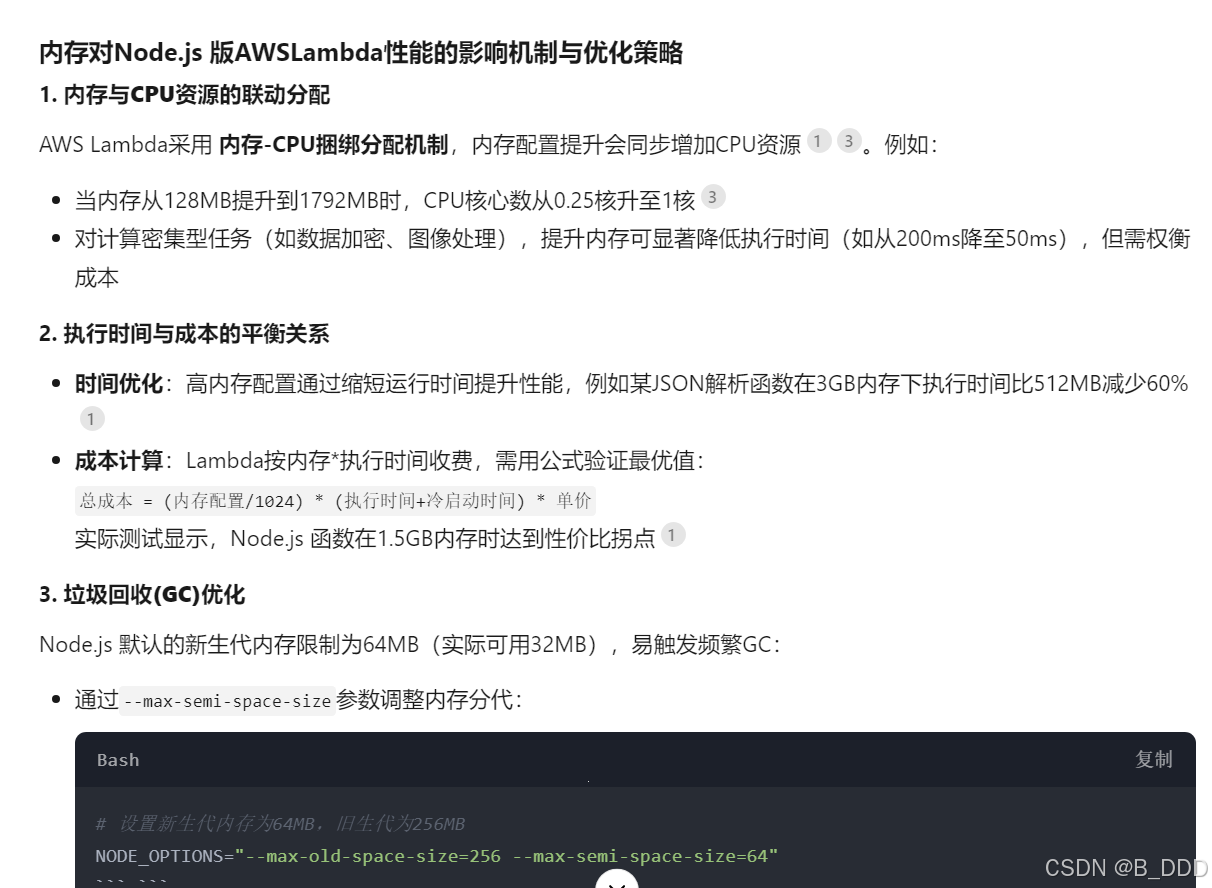1212x888 pixels.
Task: Click the 总成本 cost formula snippet
Action: [x=335, y=500]
